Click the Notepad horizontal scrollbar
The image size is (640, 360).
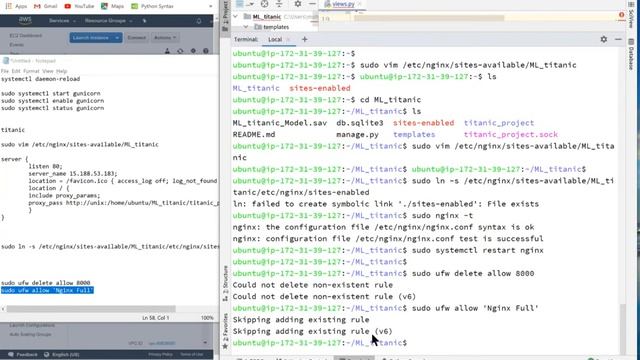91,309
